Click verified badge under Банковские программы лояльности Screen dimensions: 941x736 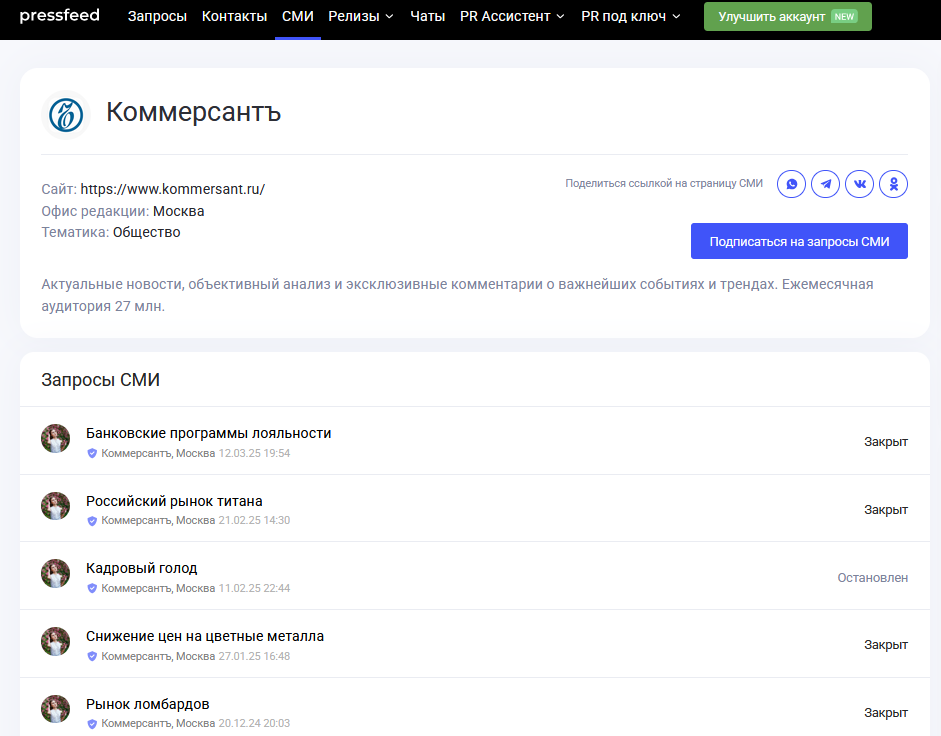click(x=92, y=453)
